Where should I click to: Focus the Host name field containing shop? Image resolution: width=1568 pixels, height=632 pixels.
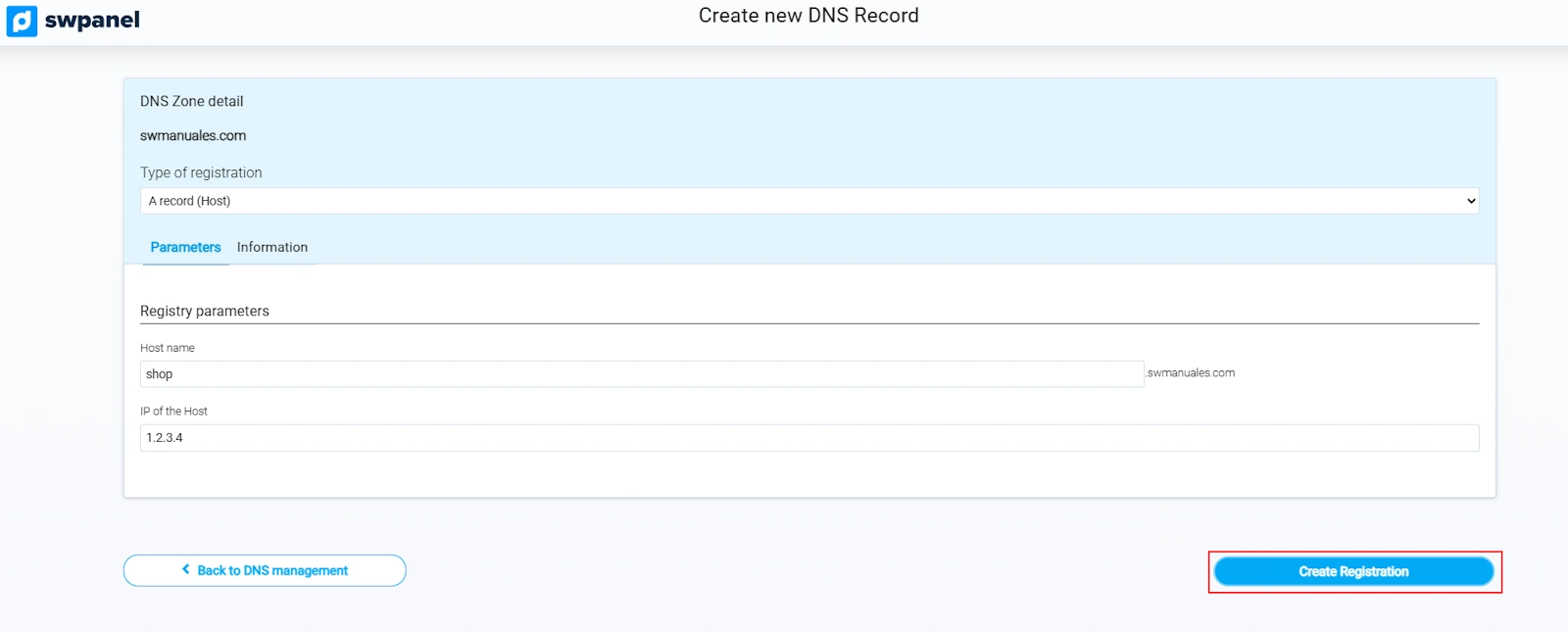tap(641, 374)
